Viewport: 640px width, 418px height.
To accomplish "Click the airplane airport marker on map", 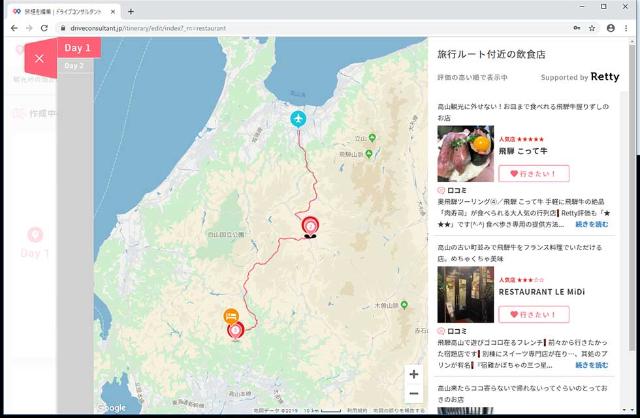I will click(x=297, y=119).
